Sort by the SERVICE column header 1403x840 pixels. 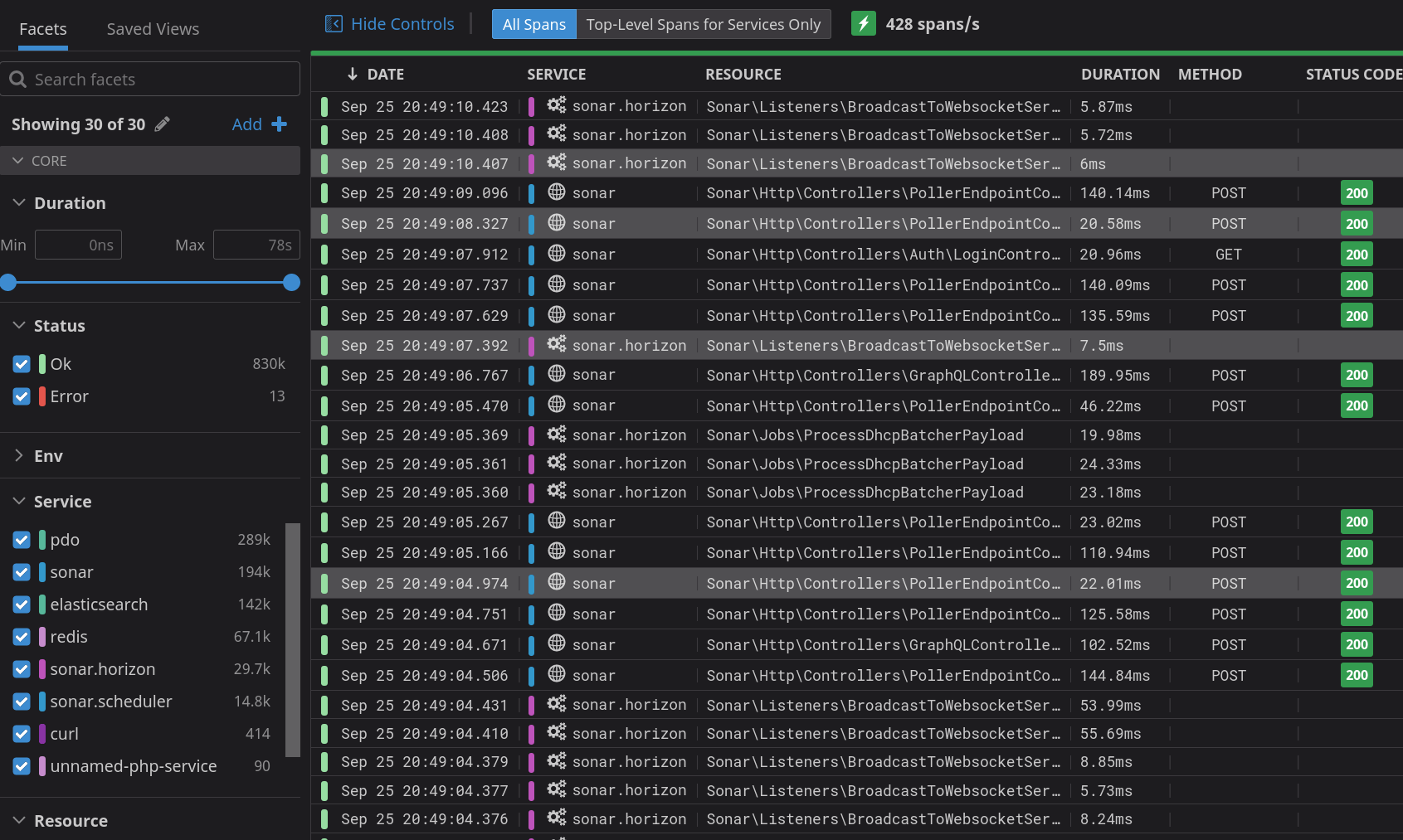(x=557, y=74)
